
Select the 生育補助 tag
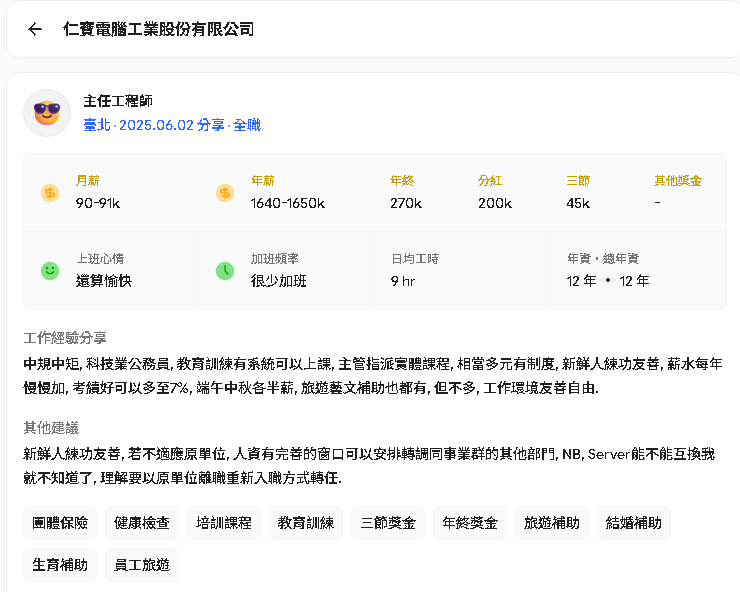coord(60,565)
